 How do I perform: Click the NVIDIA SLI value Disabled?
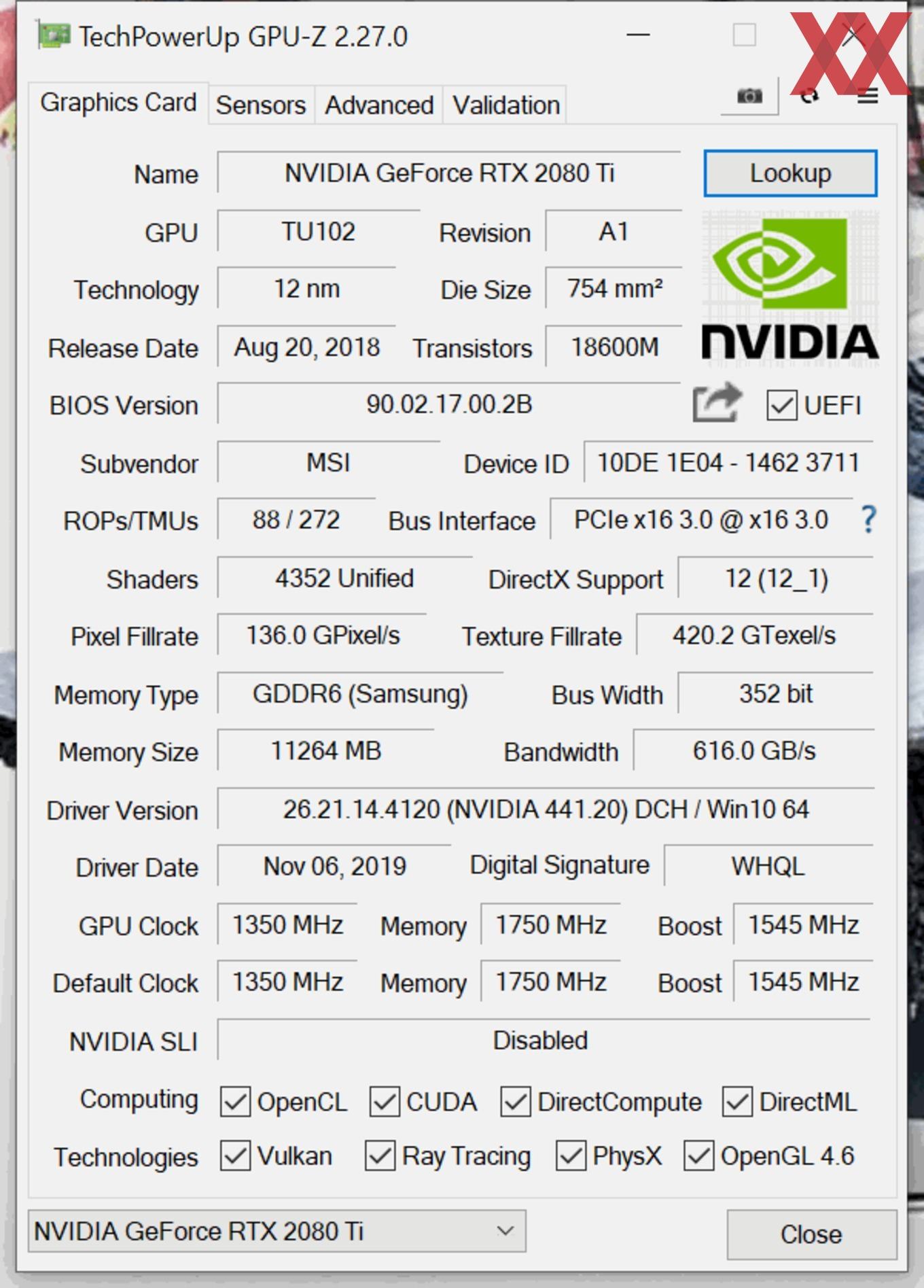click(x=544, y=1040)
